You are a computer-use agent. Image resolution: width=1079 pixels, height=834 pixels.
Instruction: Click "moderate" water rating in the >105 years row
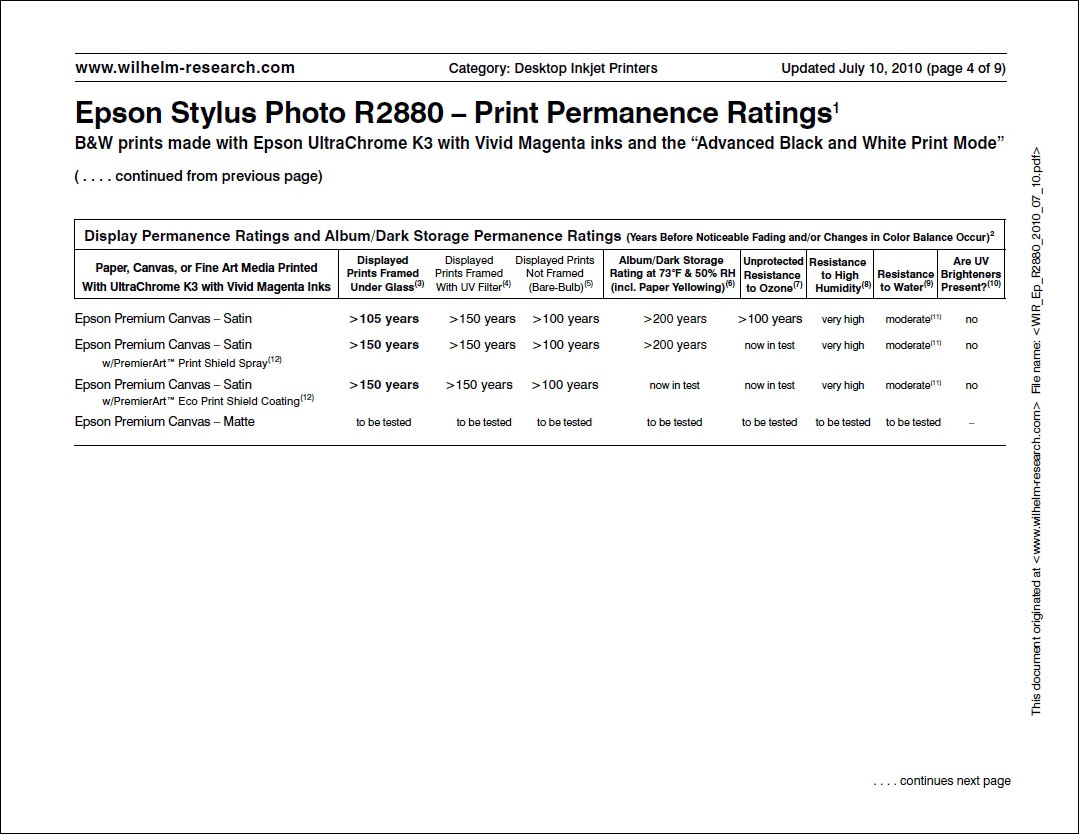912,319
